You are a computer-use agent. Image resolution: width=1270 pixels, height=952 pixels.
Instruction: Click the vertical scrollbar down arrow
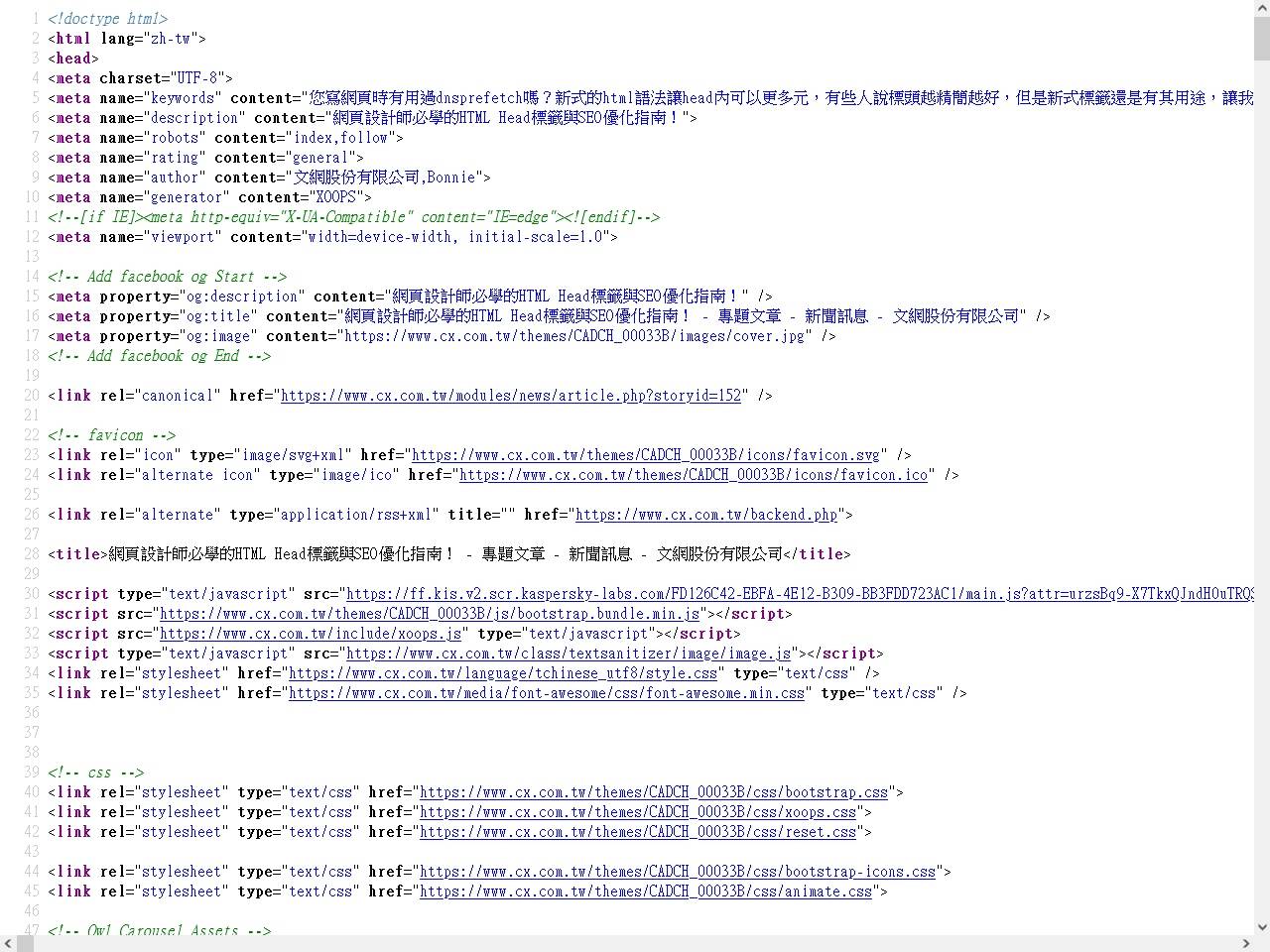pyautogui.click(x=1262, y=927)
